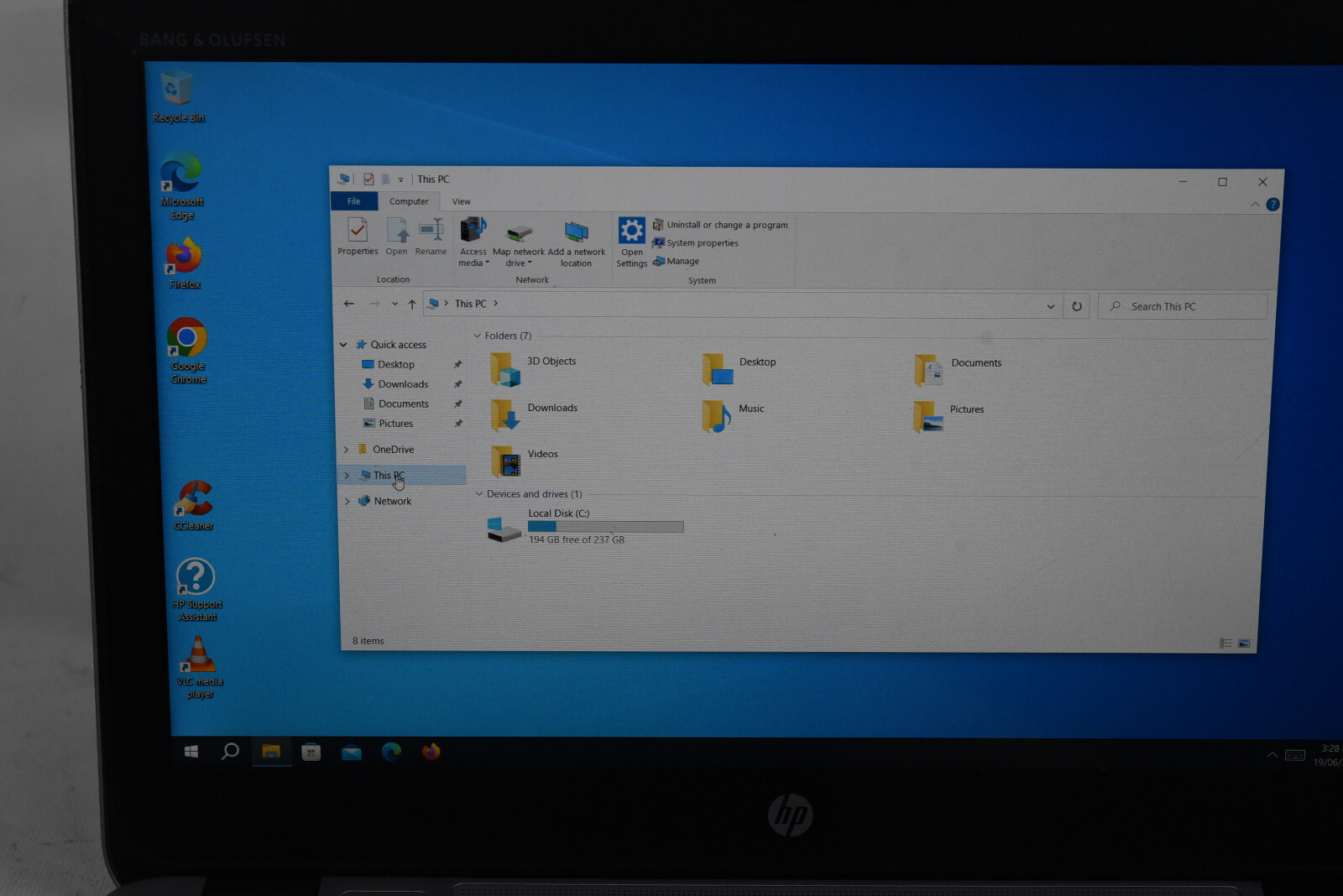
Task: Select Desktop under Quick access
Action: (x=396, y=365)
